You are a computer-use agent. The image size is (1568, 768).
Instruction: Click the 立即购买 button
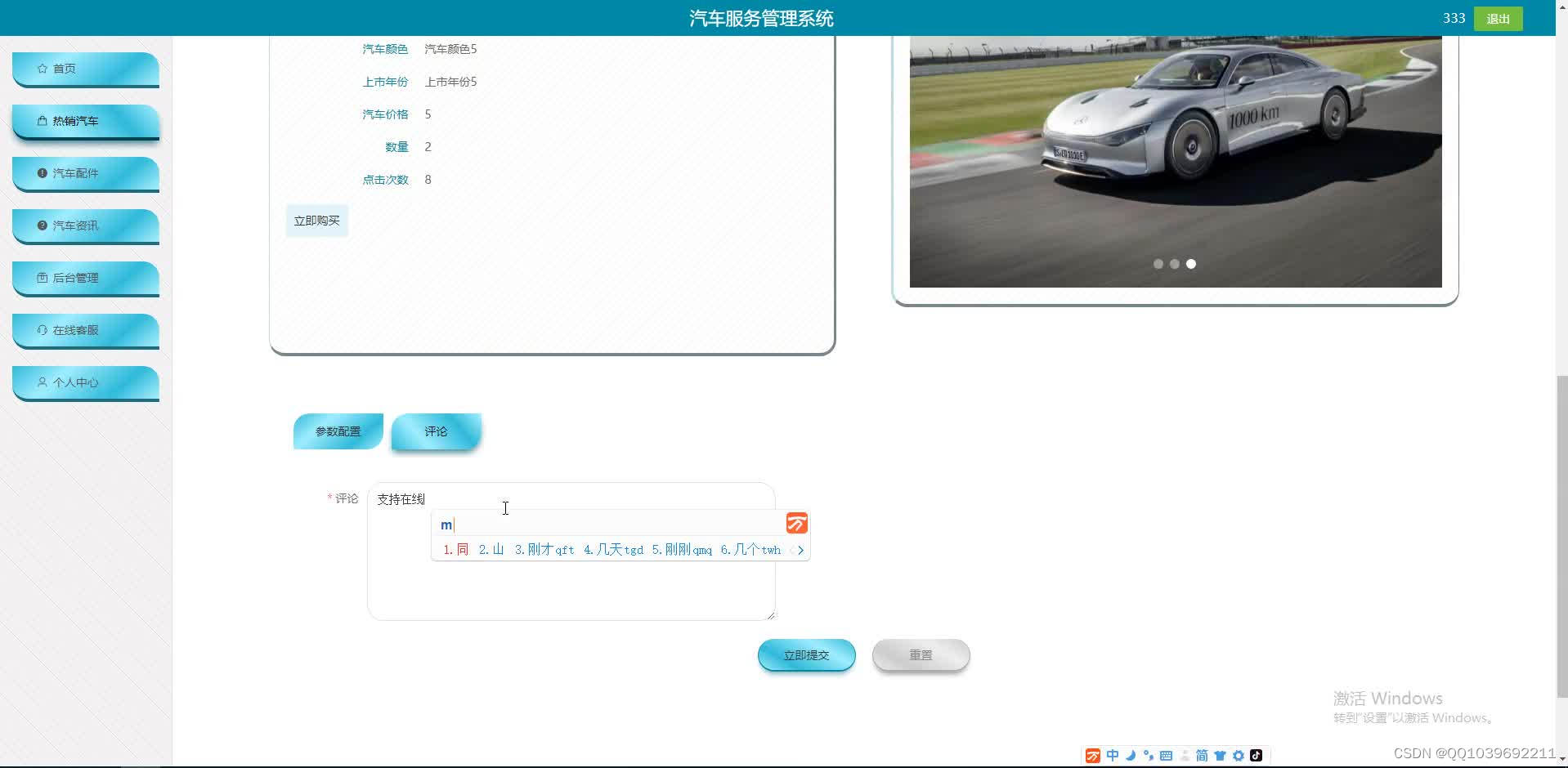pos(317,221)
